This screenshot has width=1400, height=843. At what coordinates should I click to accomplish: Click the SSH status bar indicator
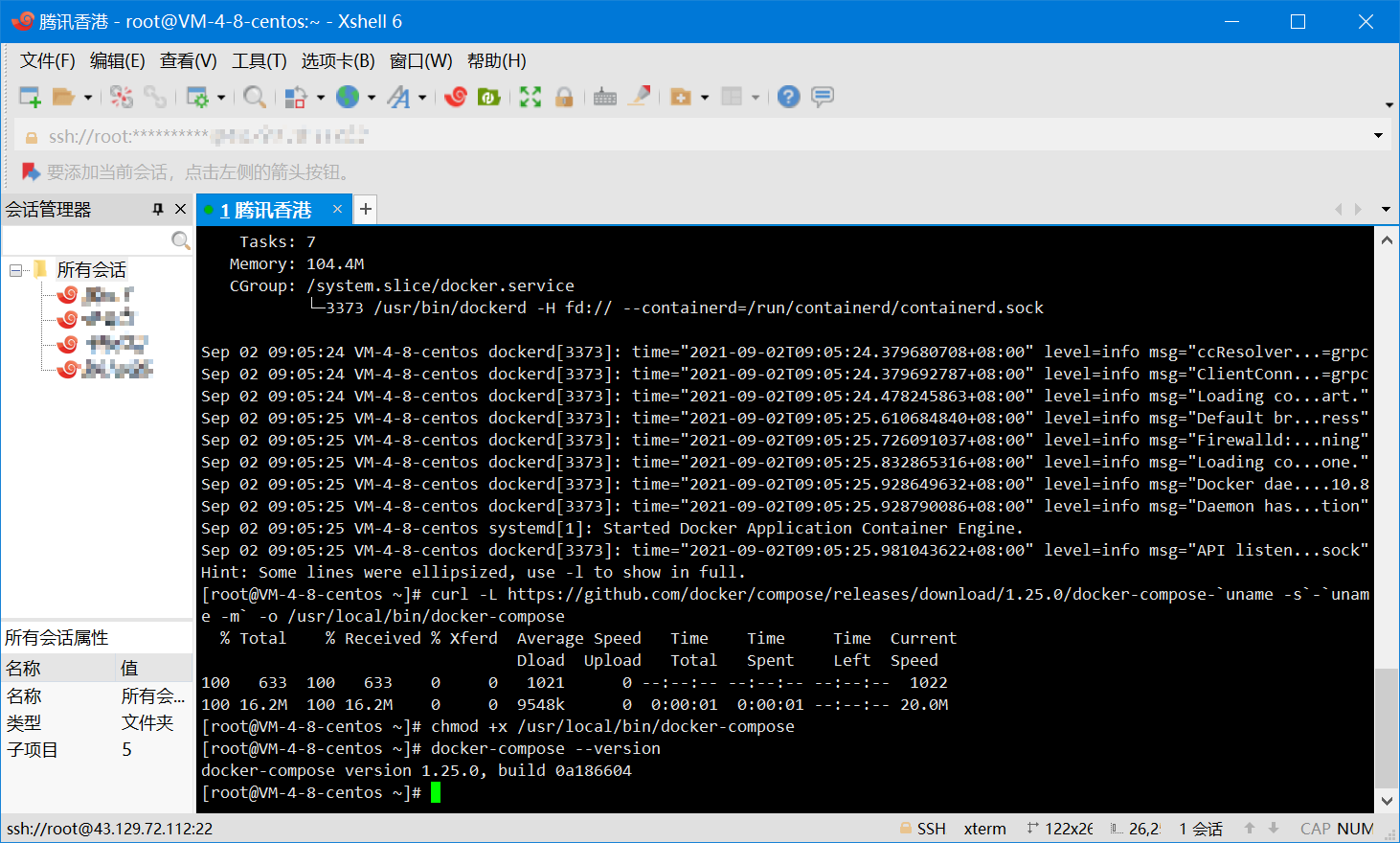pyautogui.click(x=923, y=829)
